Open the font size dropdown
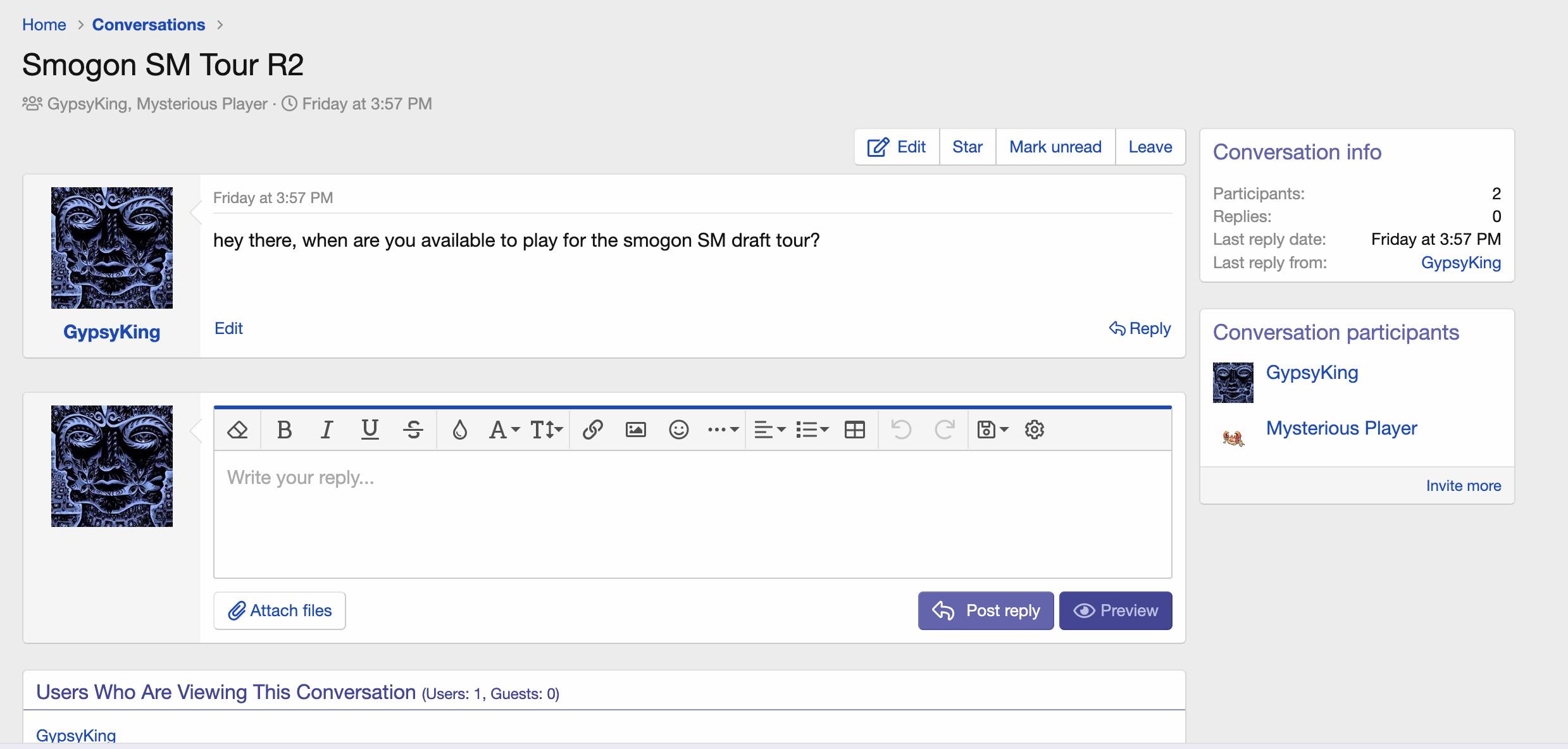The image size is (1568, 749). pos(546,430)
